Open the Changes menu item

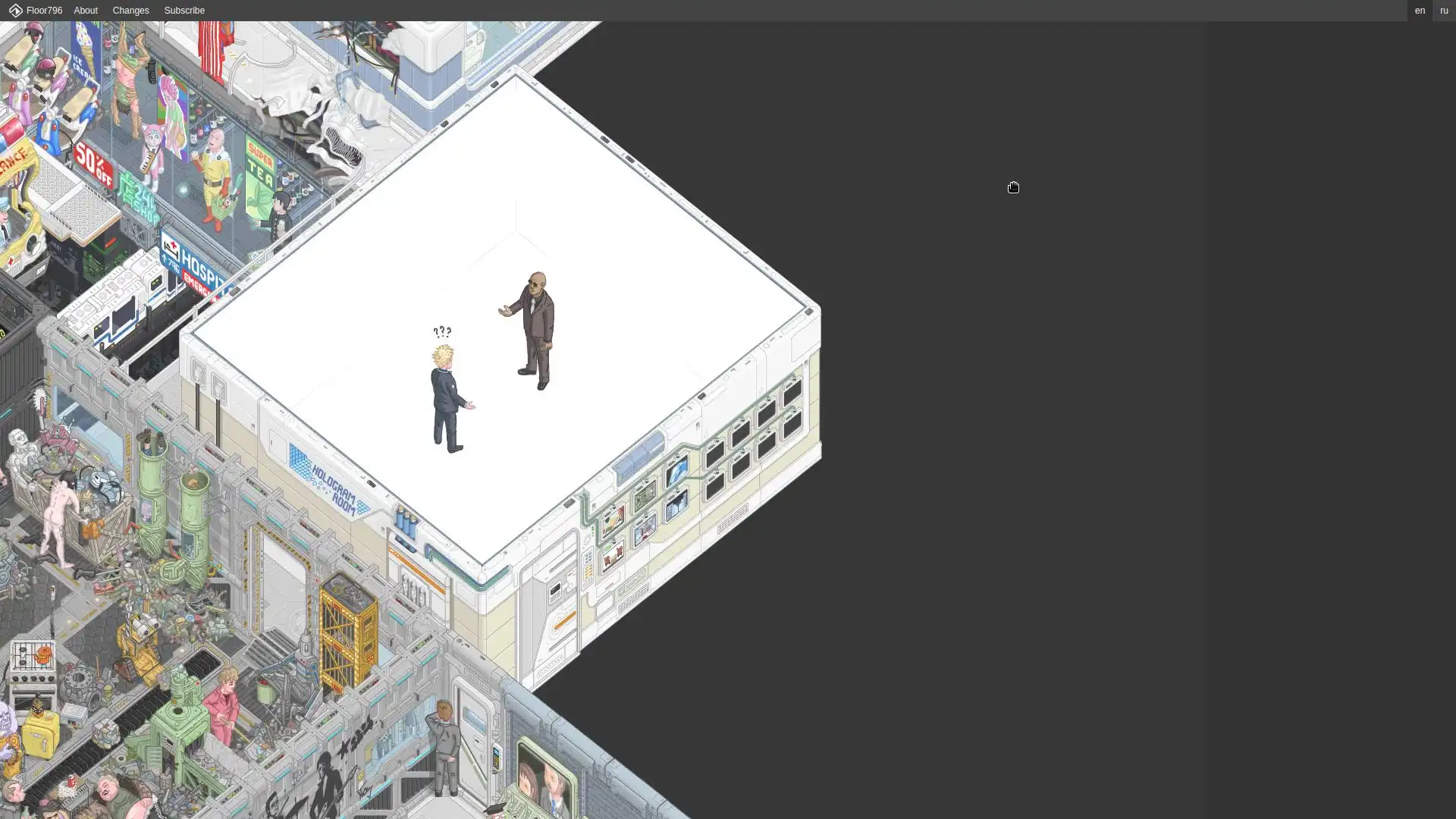[130, 11]
